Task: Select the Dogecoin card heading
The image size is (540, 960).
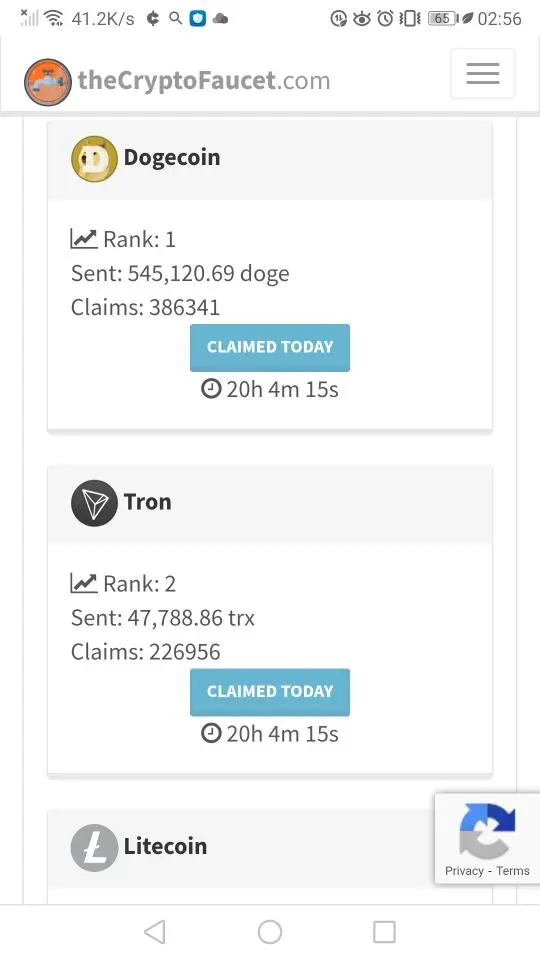Action: [x=172, y=157]
